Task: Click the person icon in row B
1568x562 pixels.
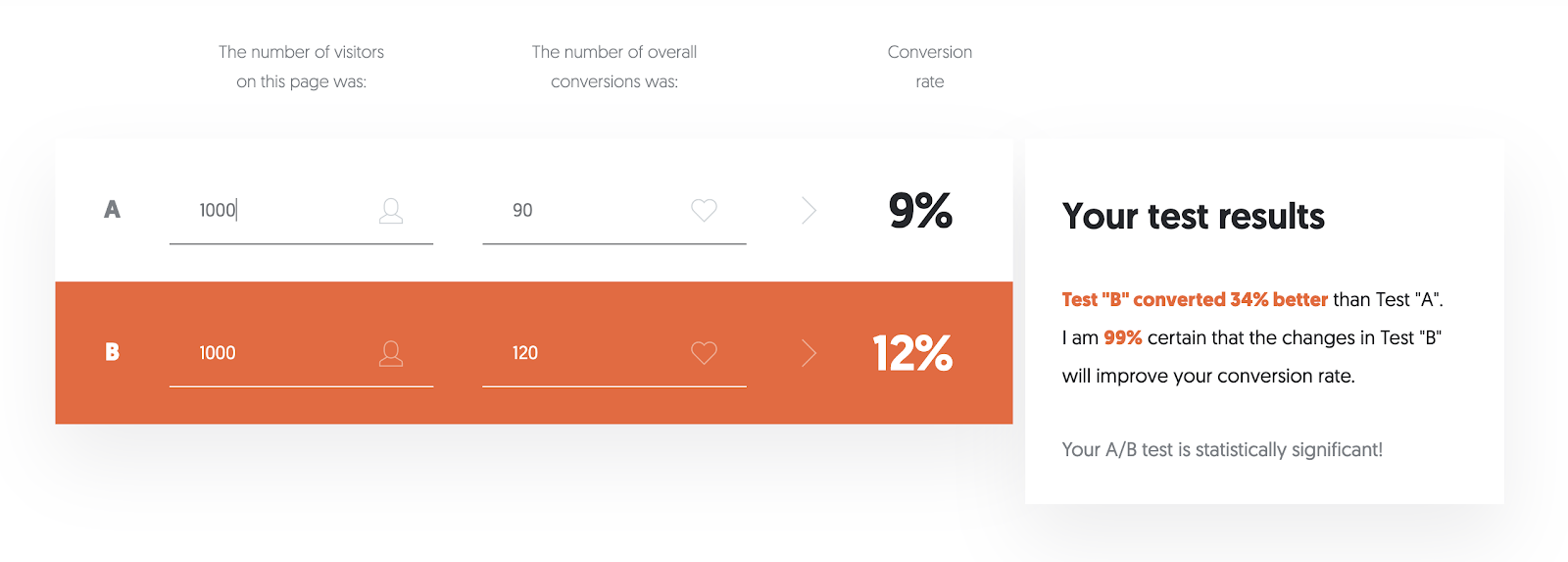Action: tap(391, 353)
